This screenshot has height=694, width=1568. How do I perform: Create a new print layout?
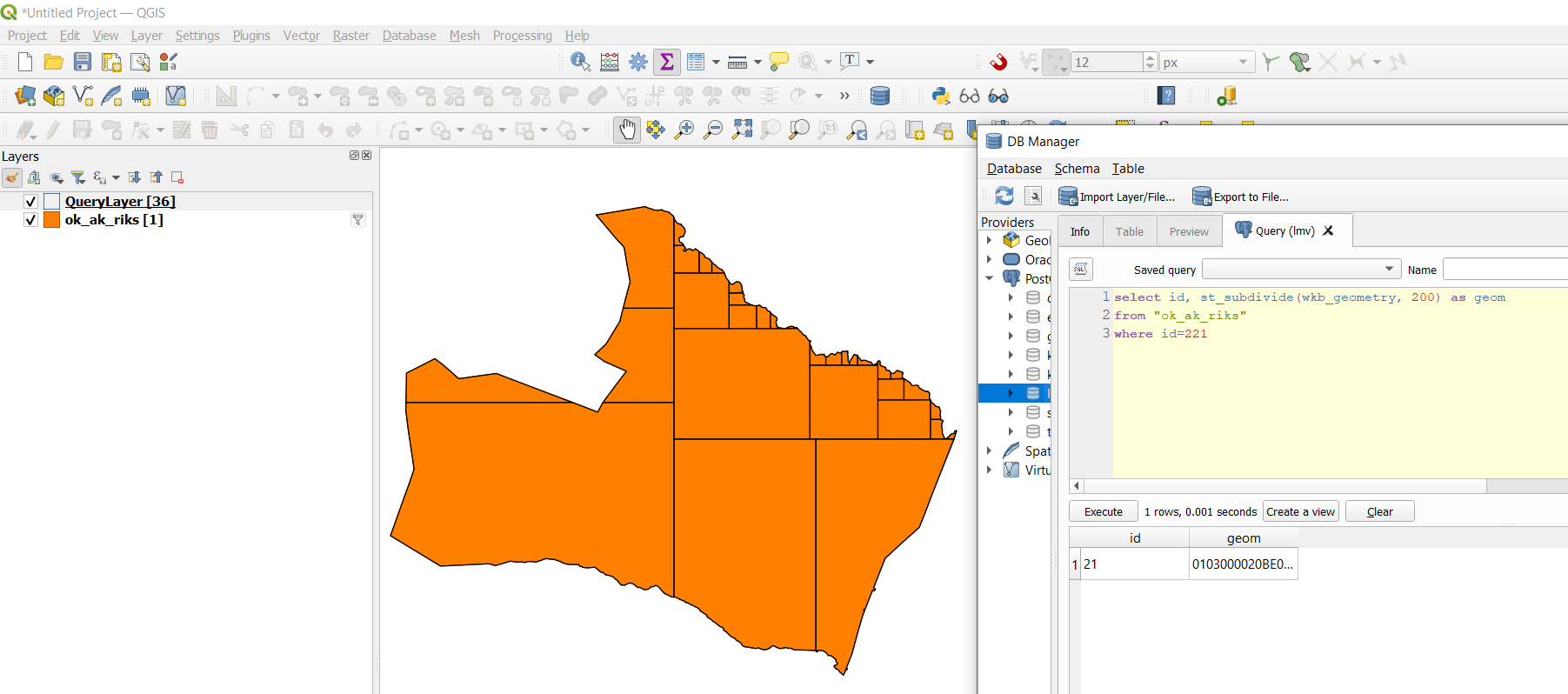pos(111,62)
